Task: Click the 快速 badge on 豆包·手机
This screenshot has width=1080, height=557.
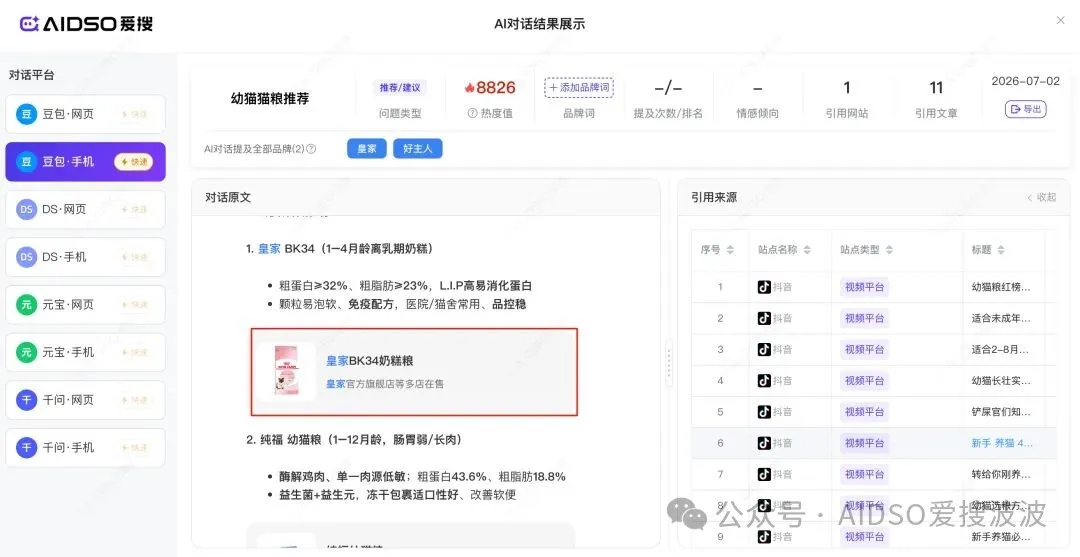Action: (x=134, y=162)
